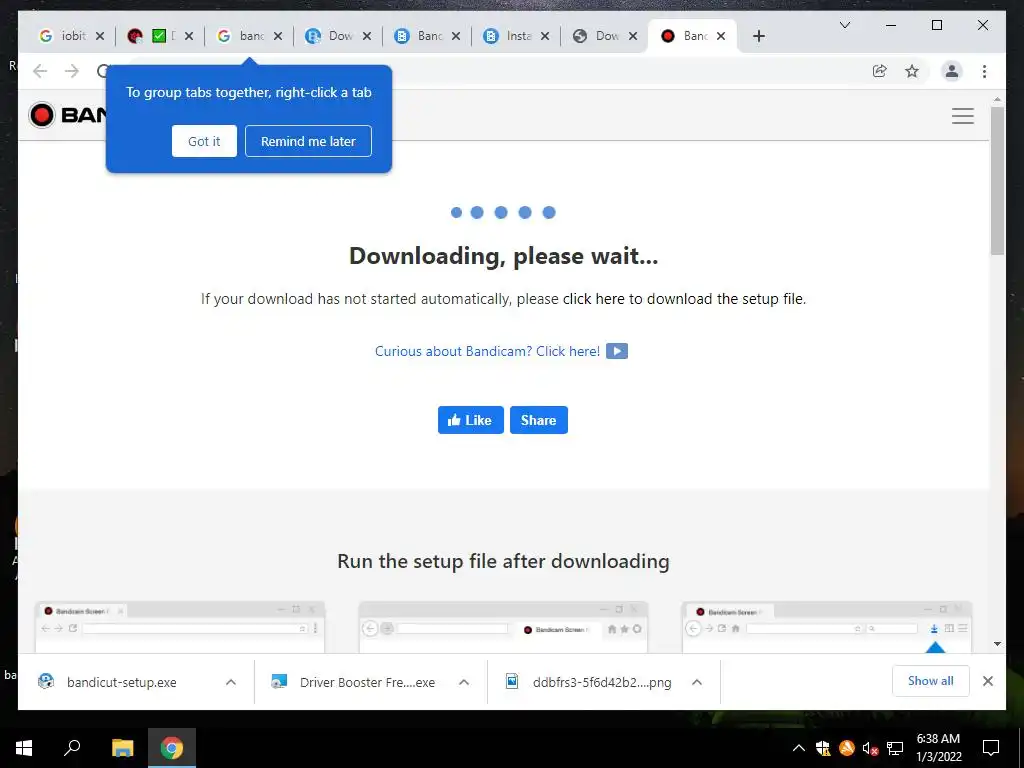Image resolution: width=1024 pixels, height=768 pixels.
Task: Click the first browser instruction thumbnail
Action: (180, 627)
